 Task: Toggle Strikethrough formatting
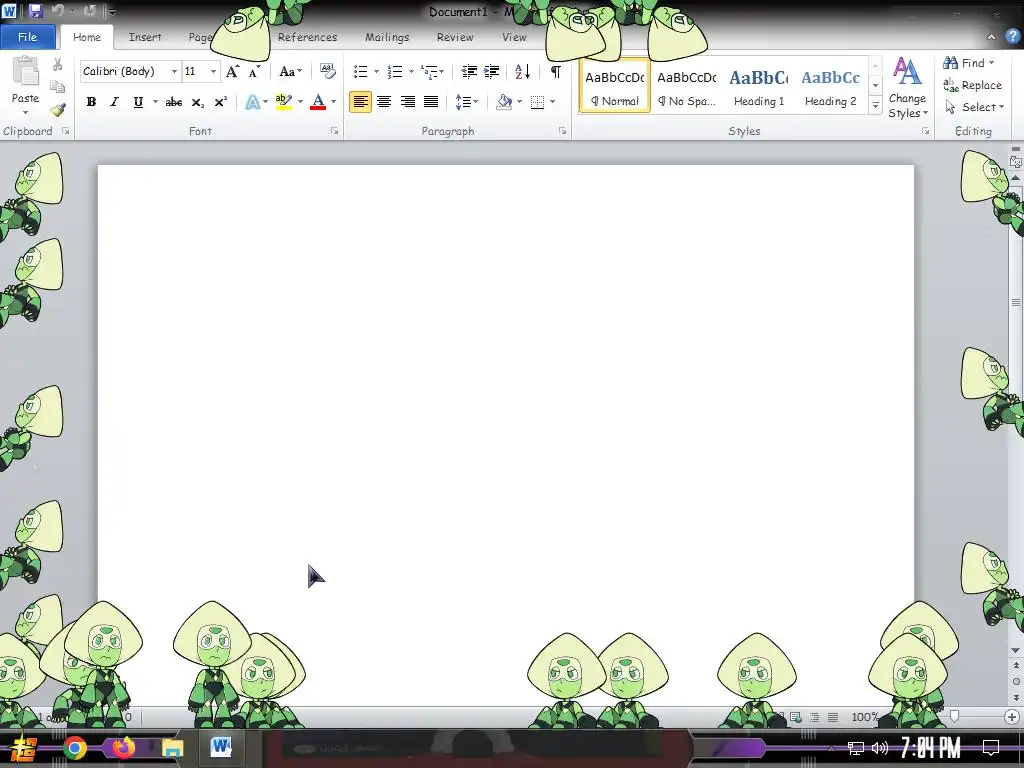tap(174, 102)
